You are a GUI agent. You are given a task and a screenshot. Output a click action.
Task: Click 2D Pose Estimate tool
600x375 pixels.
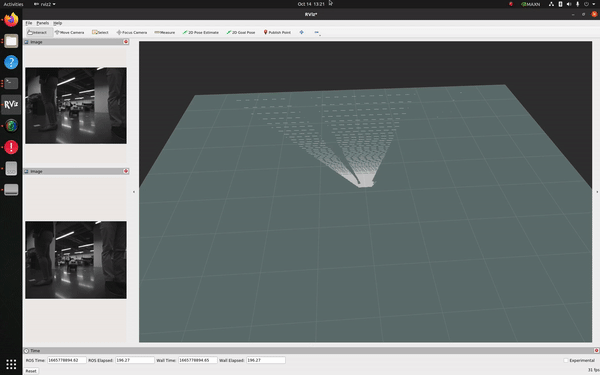point(201,33)
